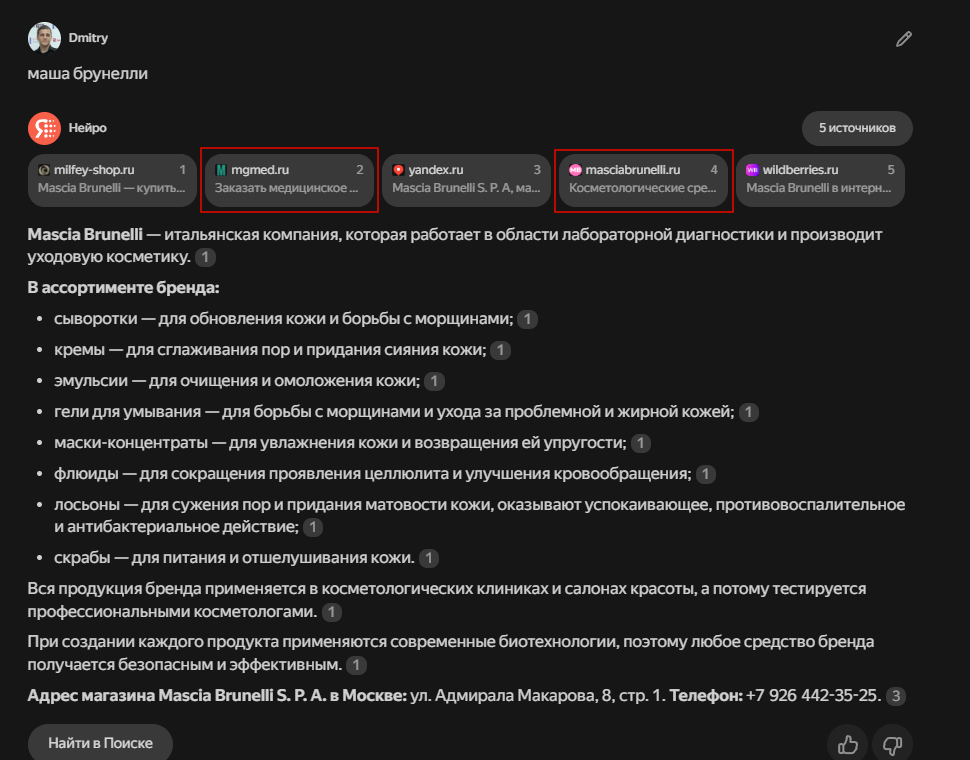Open the mgmed.ru source card
This screenshot has height=760, width=970.
coord(289,180)
